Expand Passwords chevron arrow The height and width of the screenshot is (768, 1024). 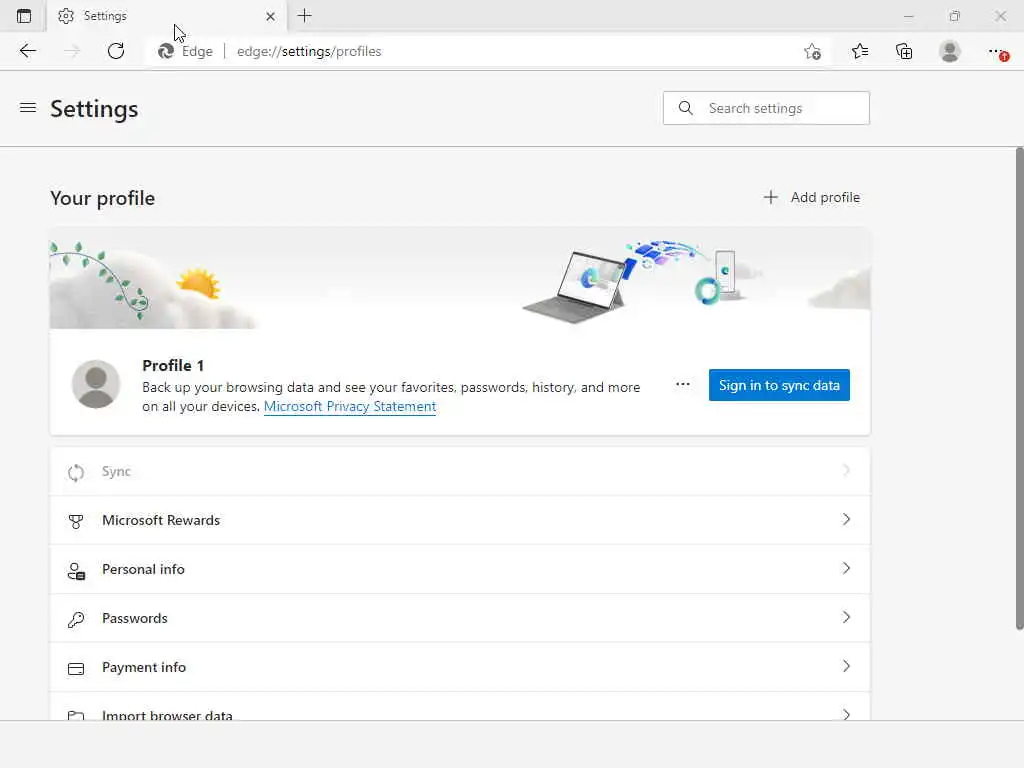click(x=846, y=617)
